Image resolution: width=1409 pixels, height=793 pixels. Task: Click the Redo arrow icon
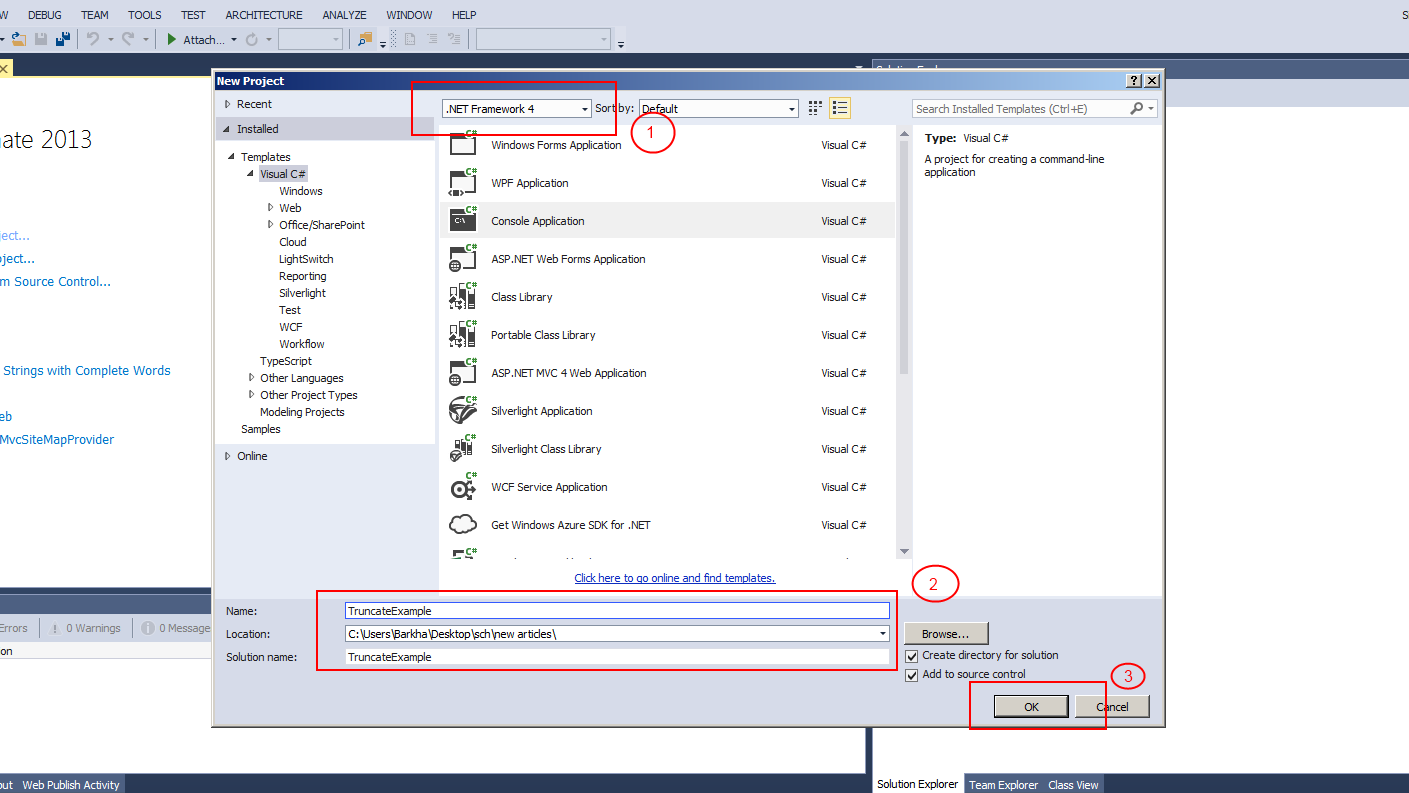(128, 39)
